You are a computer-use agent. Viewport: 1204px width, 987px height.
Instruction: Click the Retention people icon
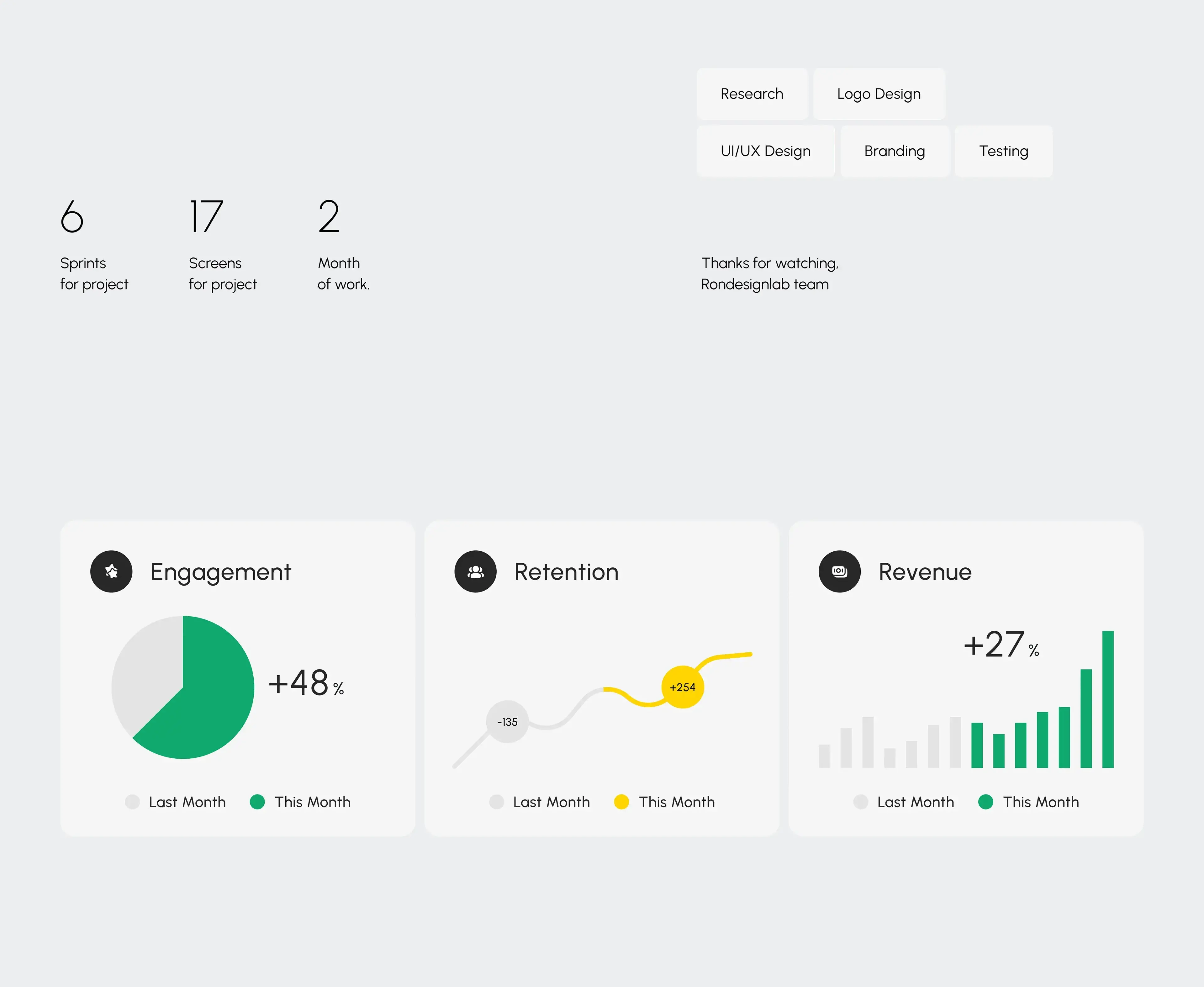coord(475,571)
